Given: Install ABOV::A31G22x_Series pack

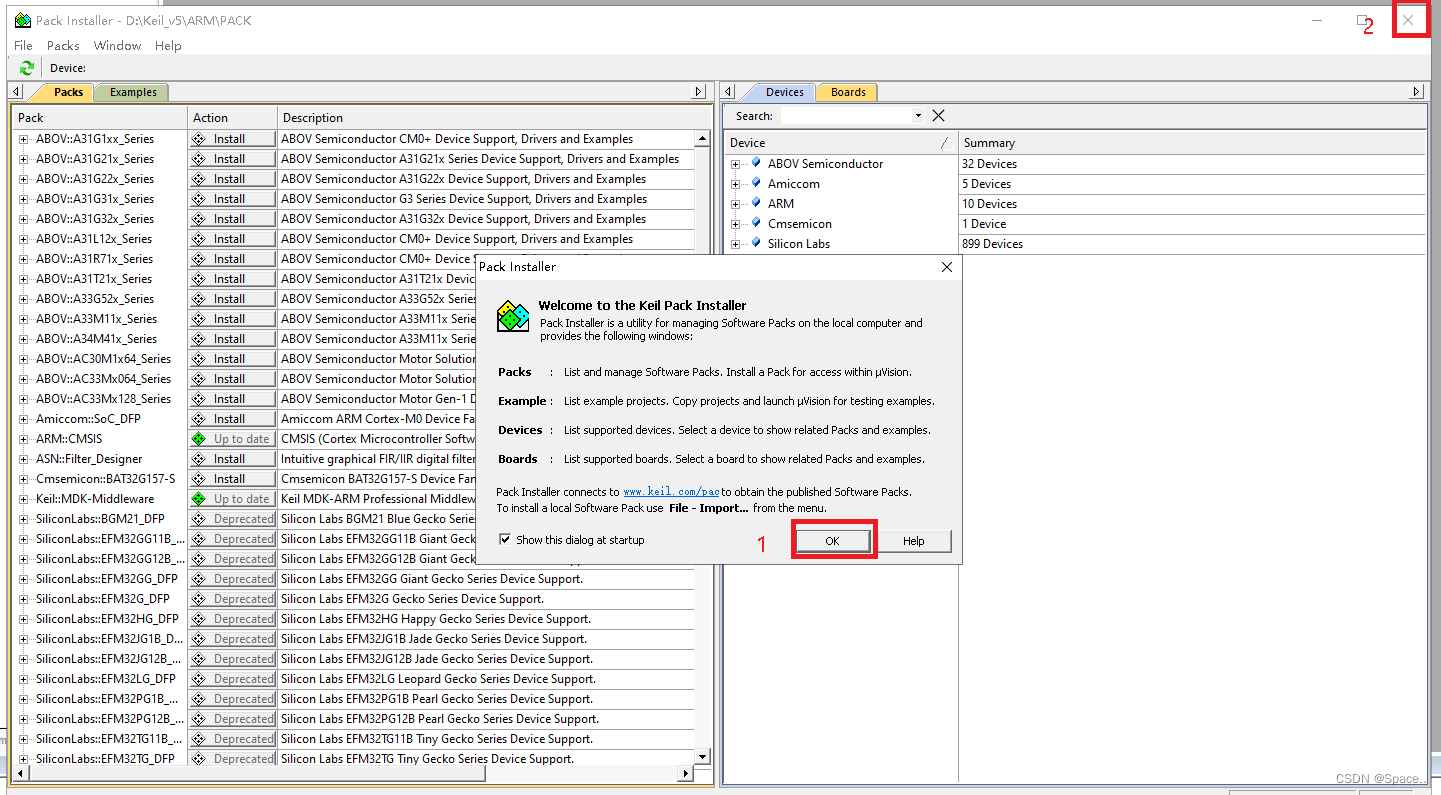Looking at the screenshot, I should (x=232, y=179).
